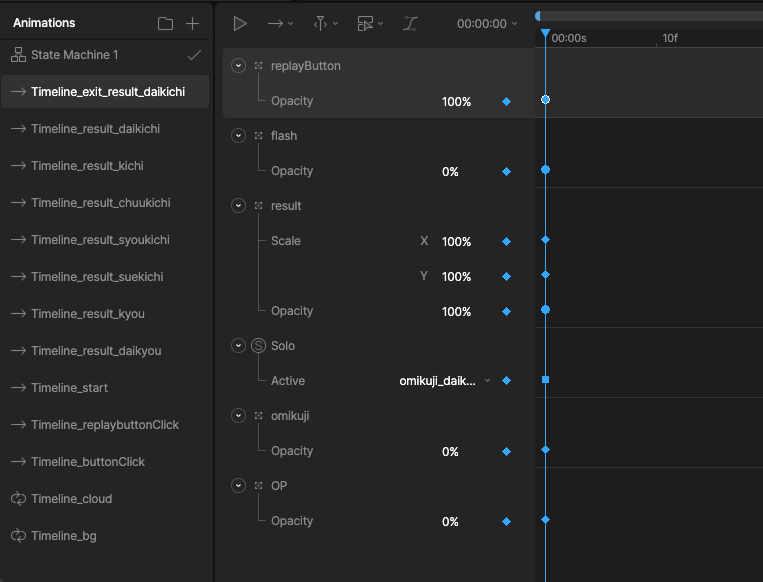Screen dimensions: 763x582
Task: Select Timeline_result_syoukichi animation
Action: 105,239
